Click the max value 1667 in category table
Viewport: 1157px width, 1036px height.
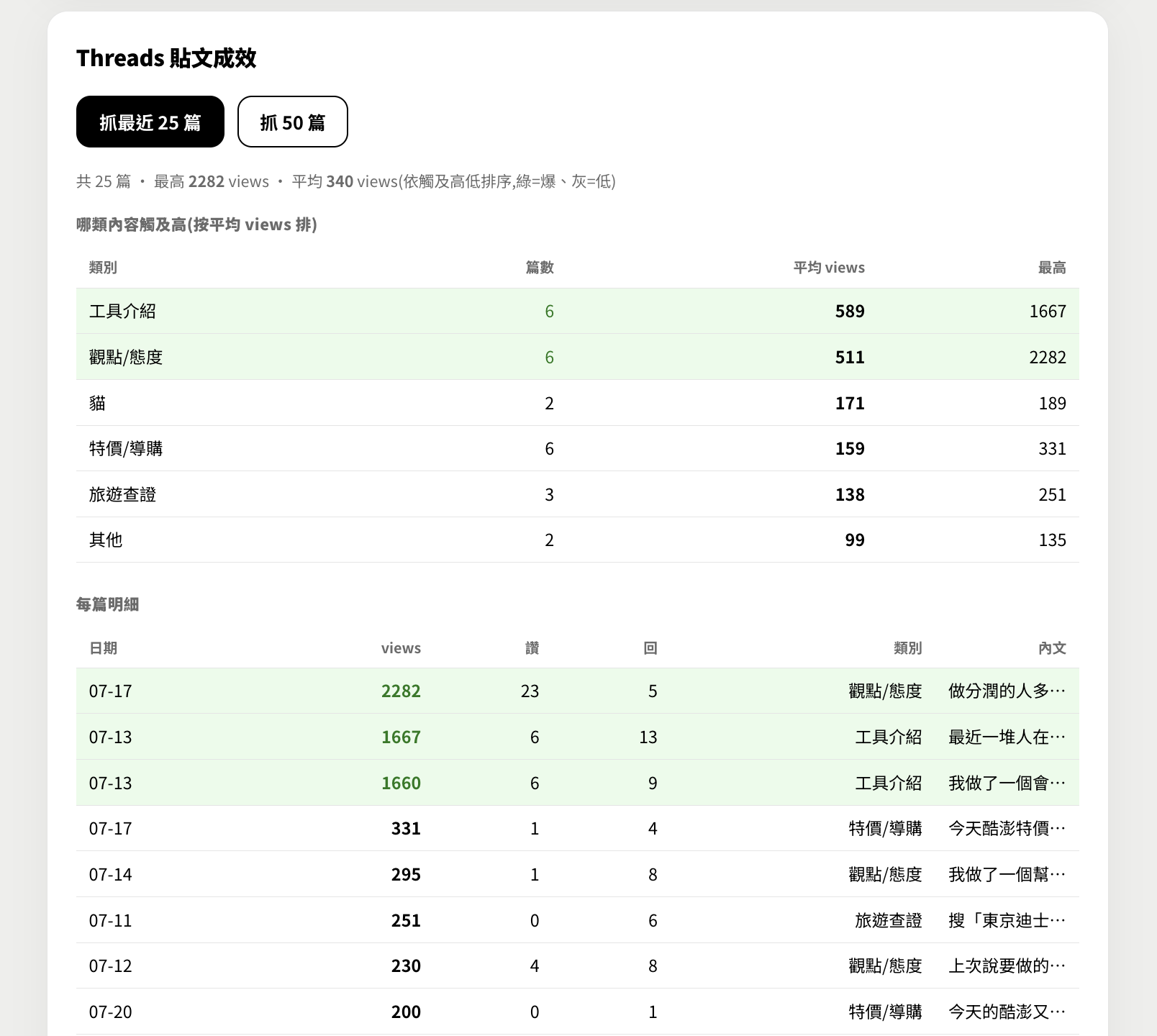pyautogui.click(x=1048, y=311)
